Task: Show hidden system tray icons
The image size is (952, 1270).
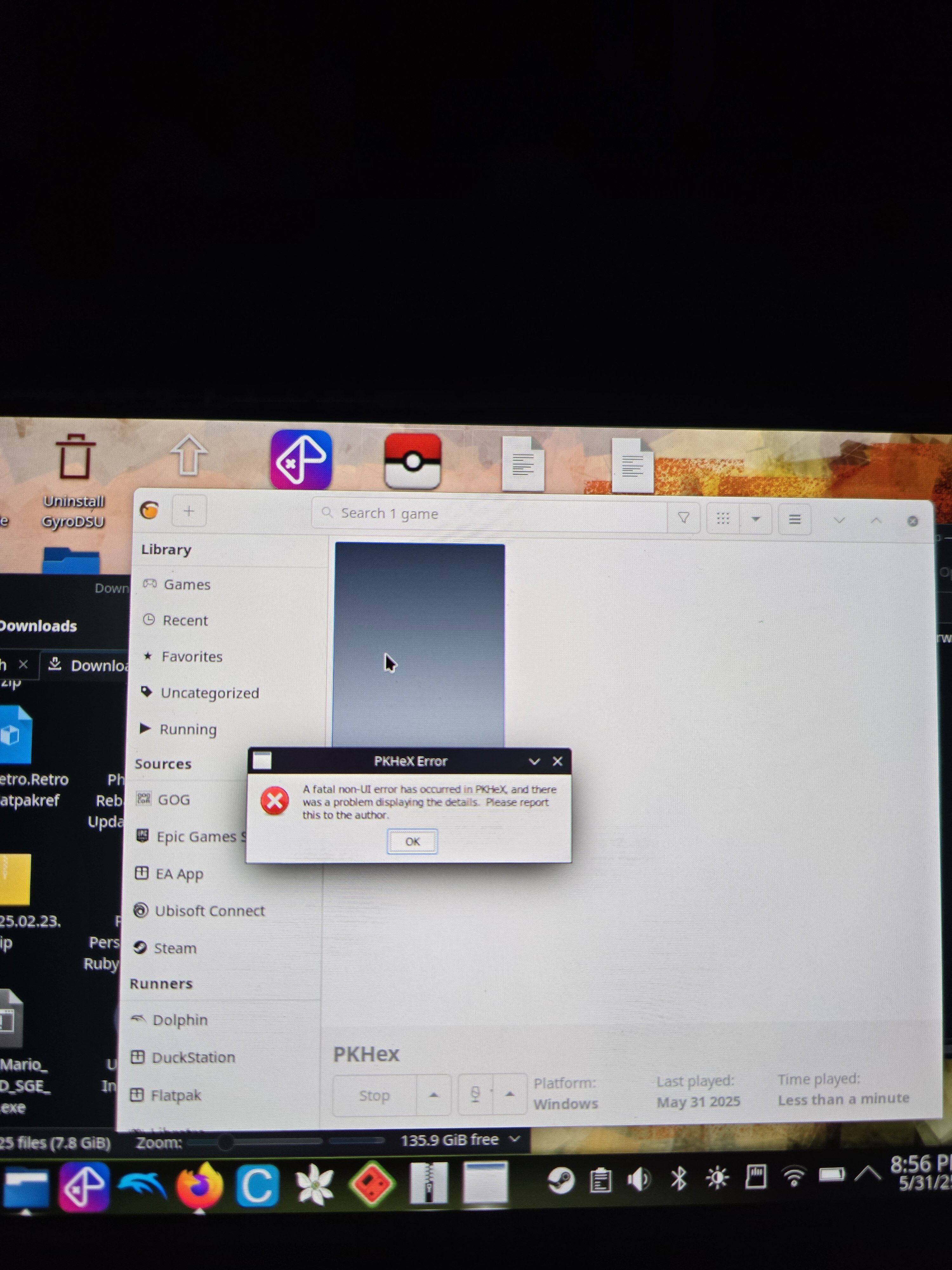Action: pyautogui.click(x=868, y=1174)
